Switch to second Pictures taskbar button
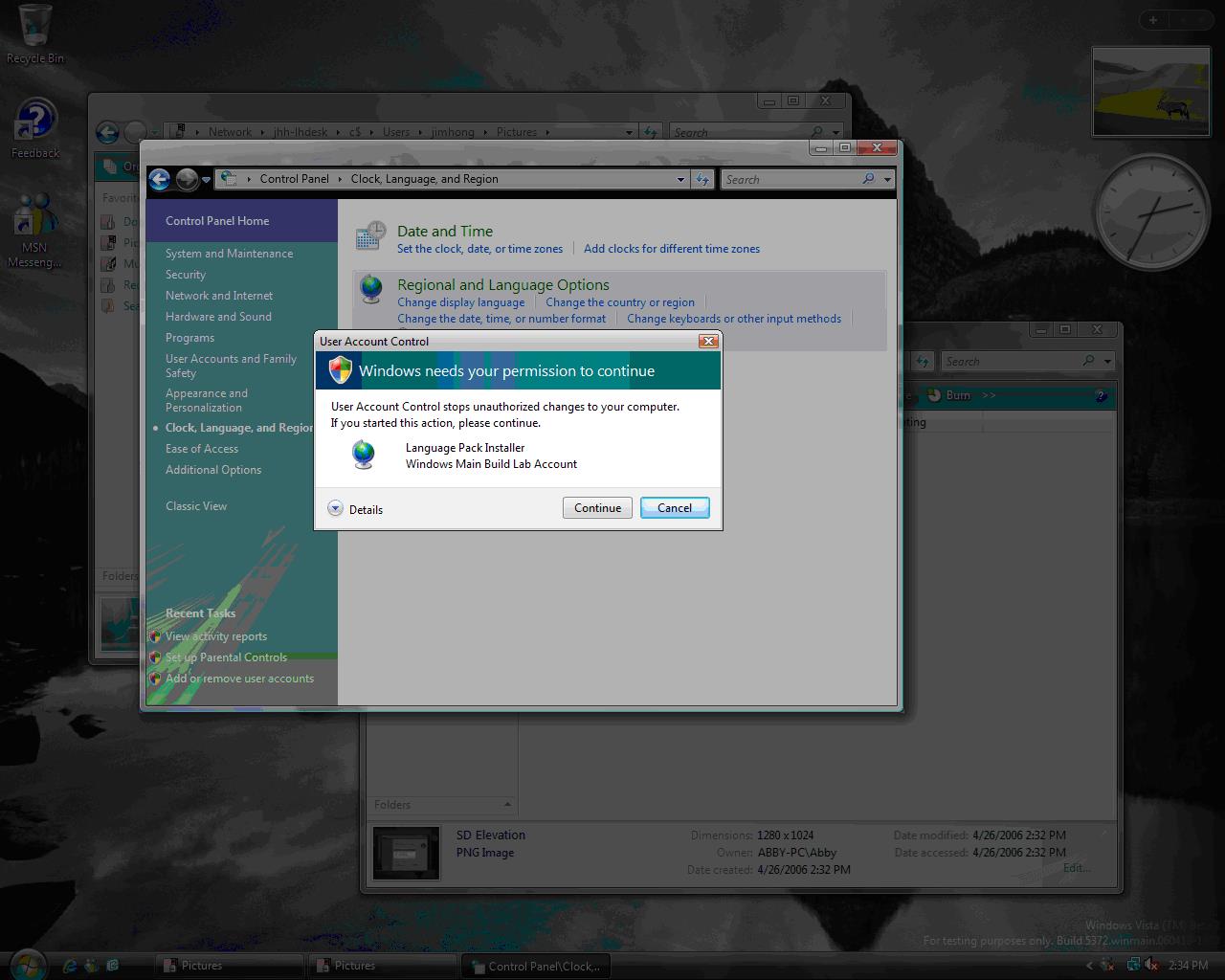Viewport: 1225px width, 980px height. (381, 966)
